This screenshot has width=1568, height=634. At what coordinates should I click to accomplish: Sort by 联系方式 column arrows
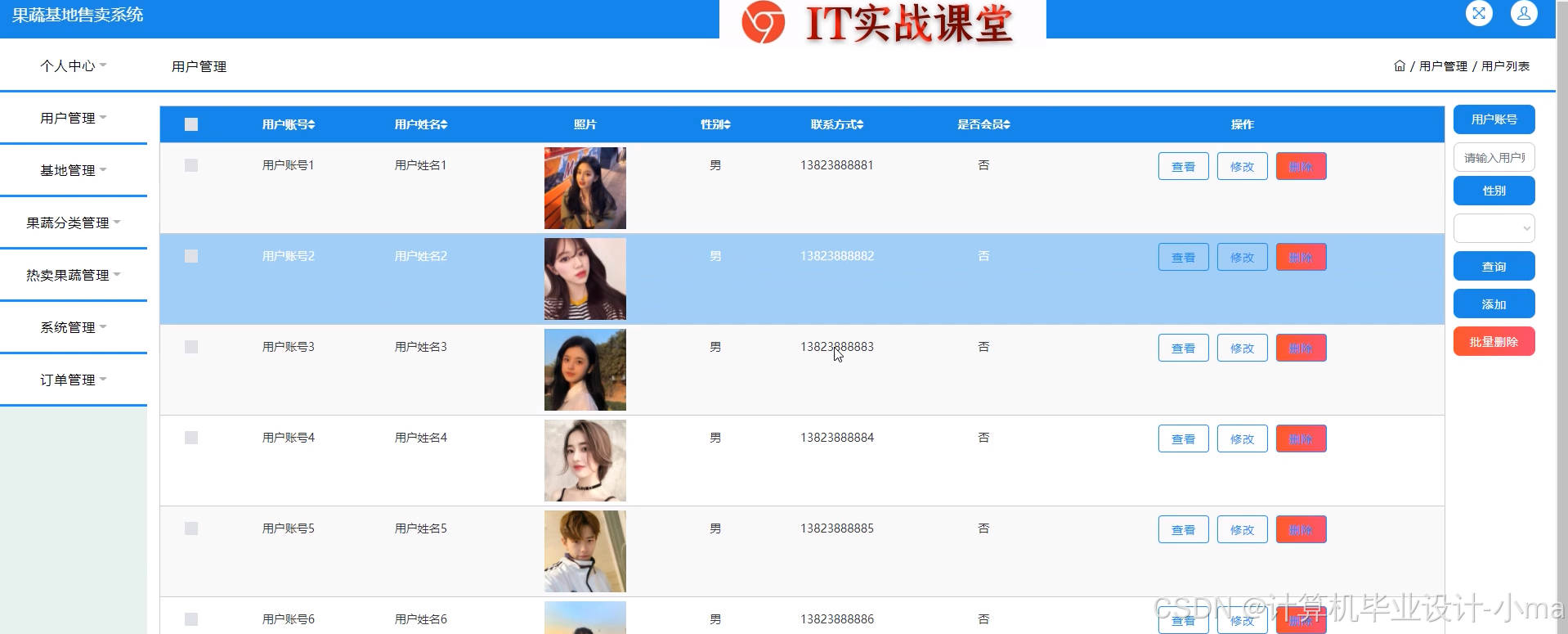tap(860, 124)
